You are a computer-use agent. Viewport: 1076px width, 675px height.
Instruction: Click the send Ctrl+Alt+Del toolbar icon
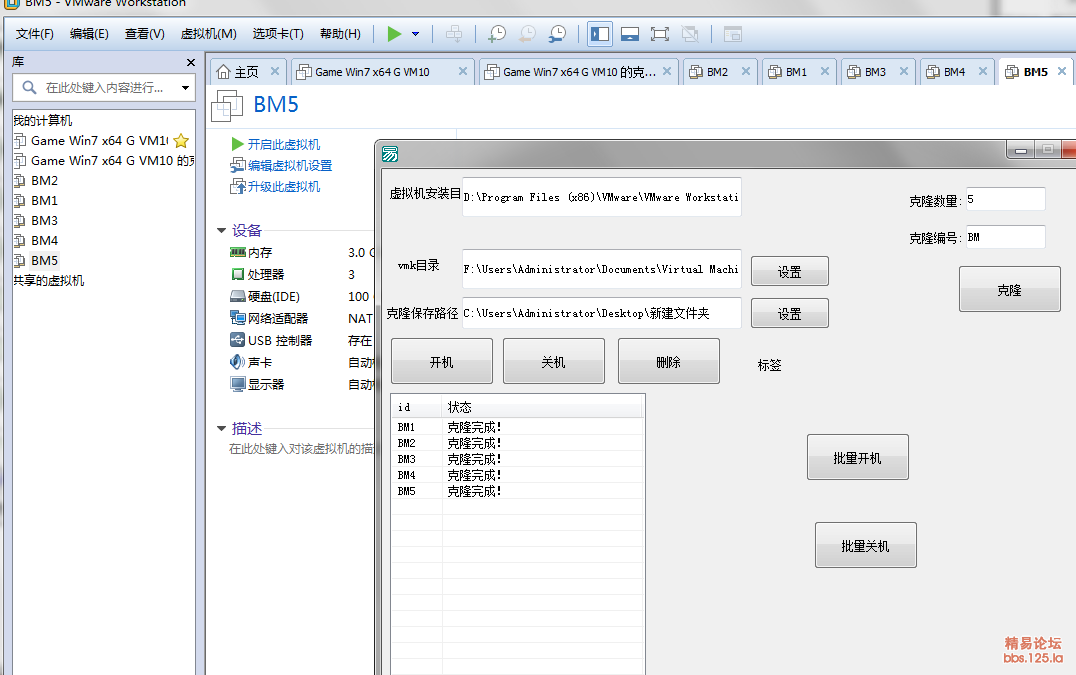pos(454,34)
